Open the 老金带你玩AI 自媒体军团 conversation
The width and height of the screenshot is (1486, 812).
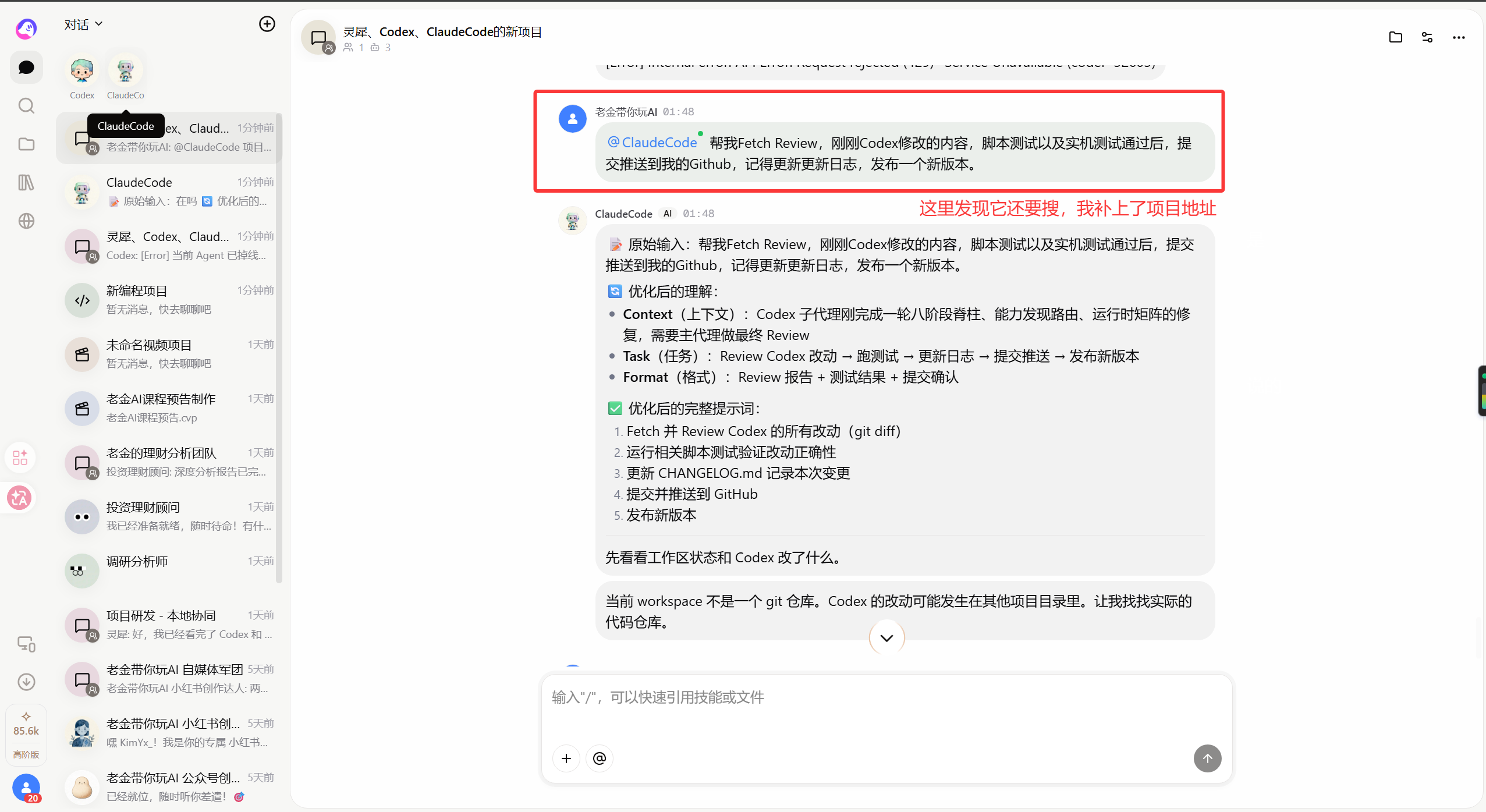(169, 679)
